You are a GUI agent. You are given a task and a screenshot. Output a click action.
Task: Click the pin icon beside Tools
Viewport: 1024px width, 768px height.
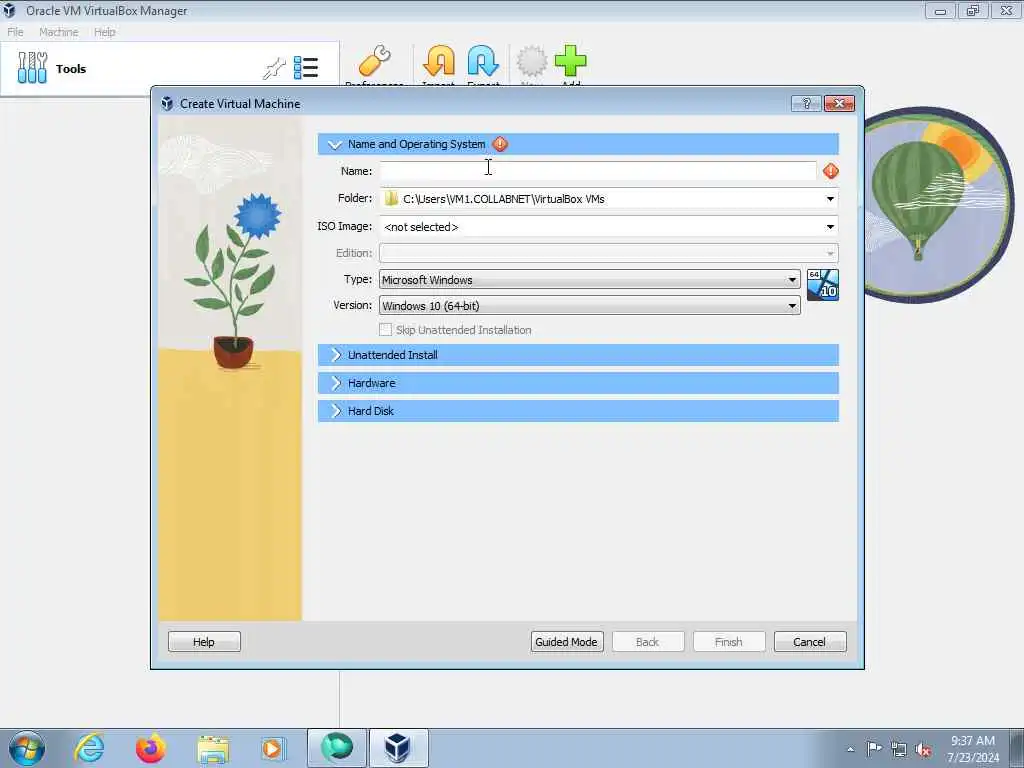coord(274,68)
